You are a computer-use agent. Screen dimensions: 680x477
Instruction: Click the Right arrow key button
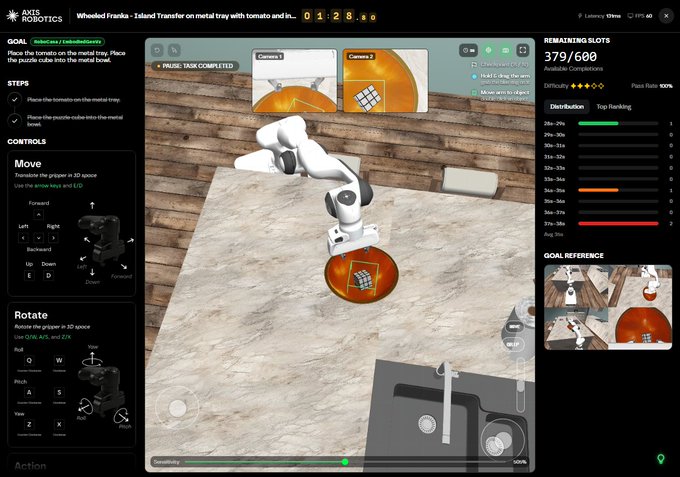pyautogui.click(x=53, y=238)
